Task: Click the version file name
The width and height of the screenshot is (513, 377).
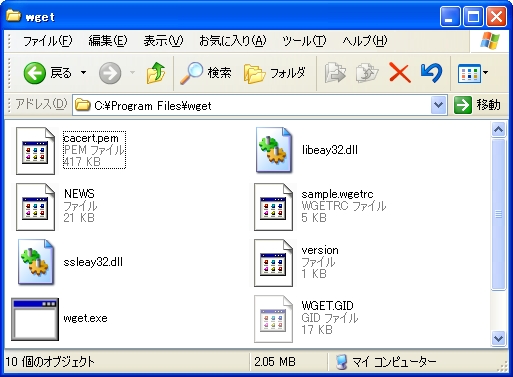Action: 320,250
